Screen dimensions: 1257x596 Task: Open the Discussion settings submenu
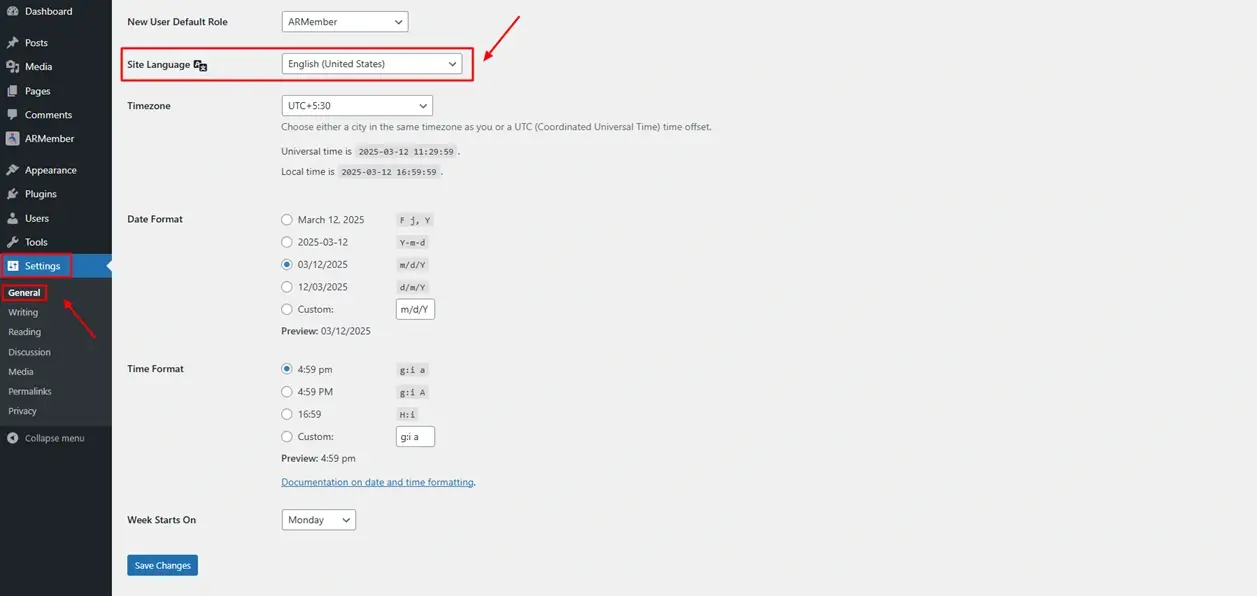click(29, 352)
